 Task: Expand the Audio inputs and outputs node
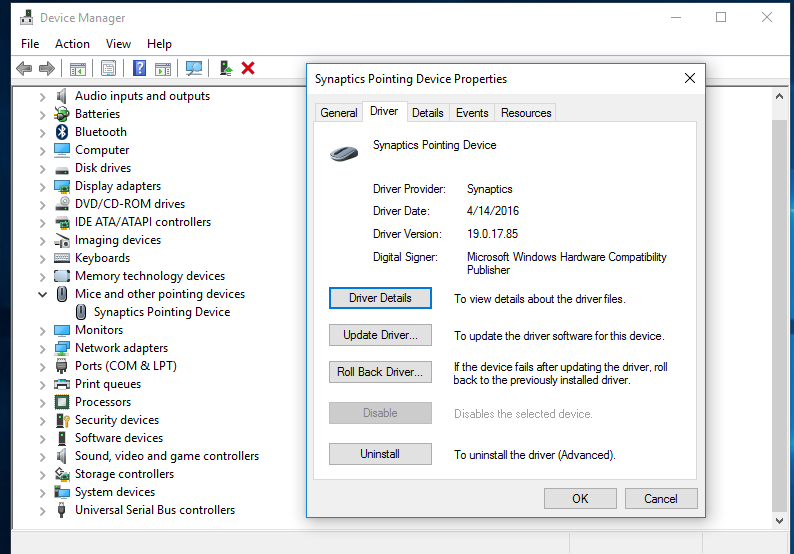pos(43,97)
